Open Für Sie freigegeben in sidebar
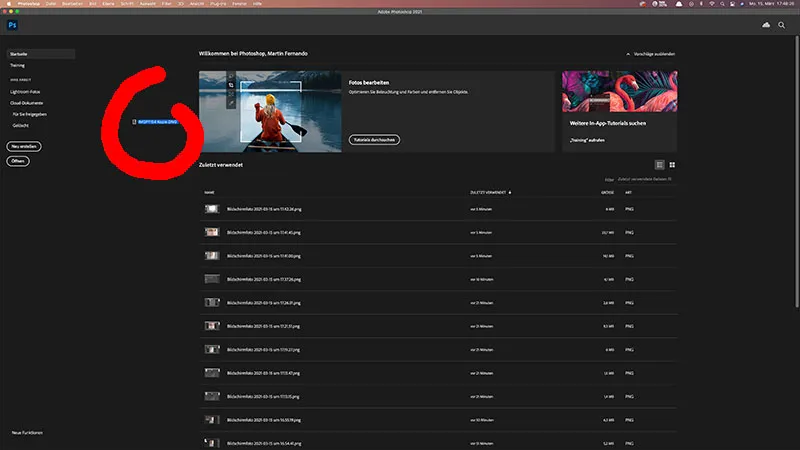The height and width of the screenshot is (450, 800). coord(30,114)
